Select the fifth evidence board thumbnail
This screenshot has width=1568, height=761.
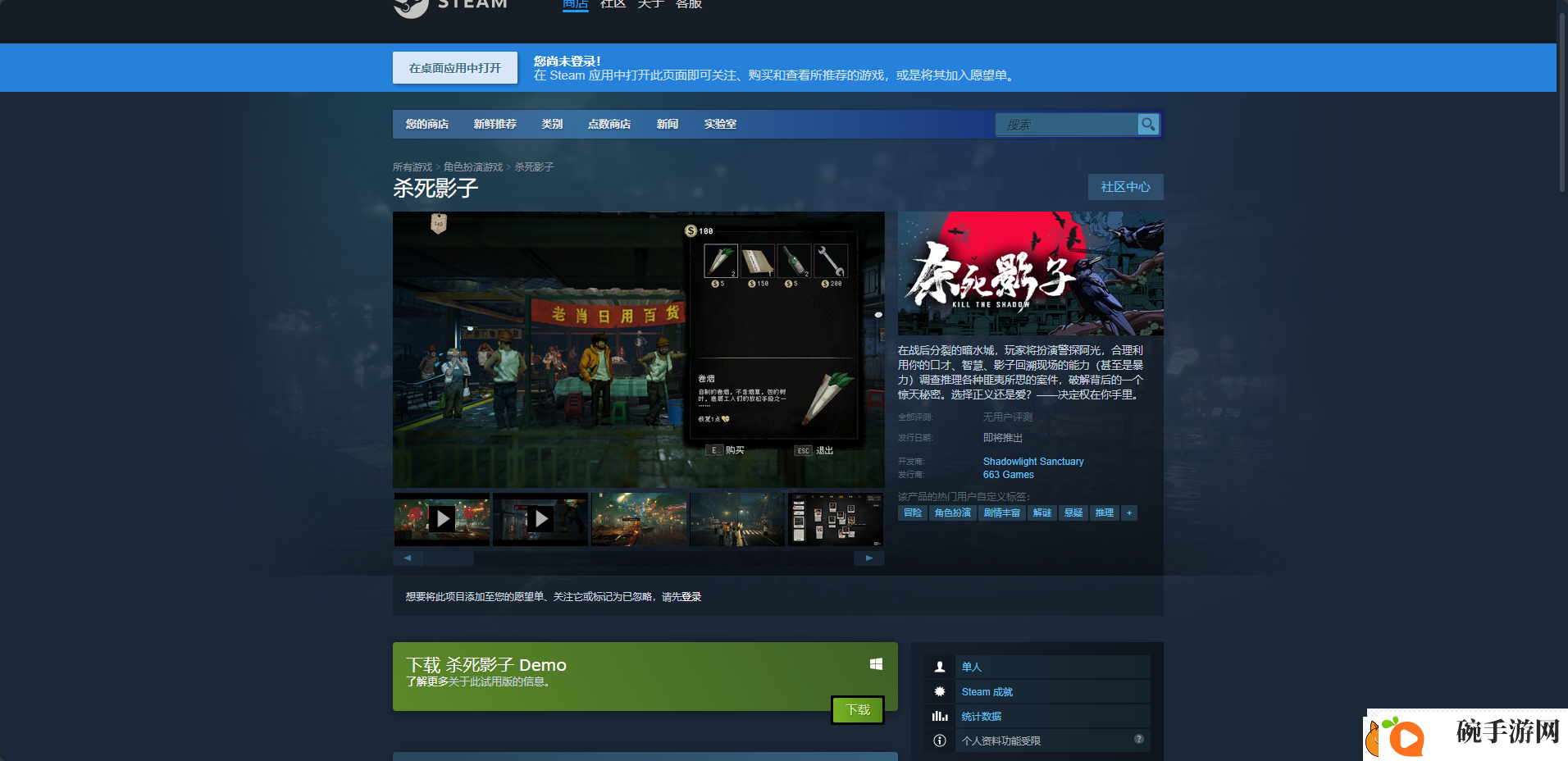pos(836,519)
